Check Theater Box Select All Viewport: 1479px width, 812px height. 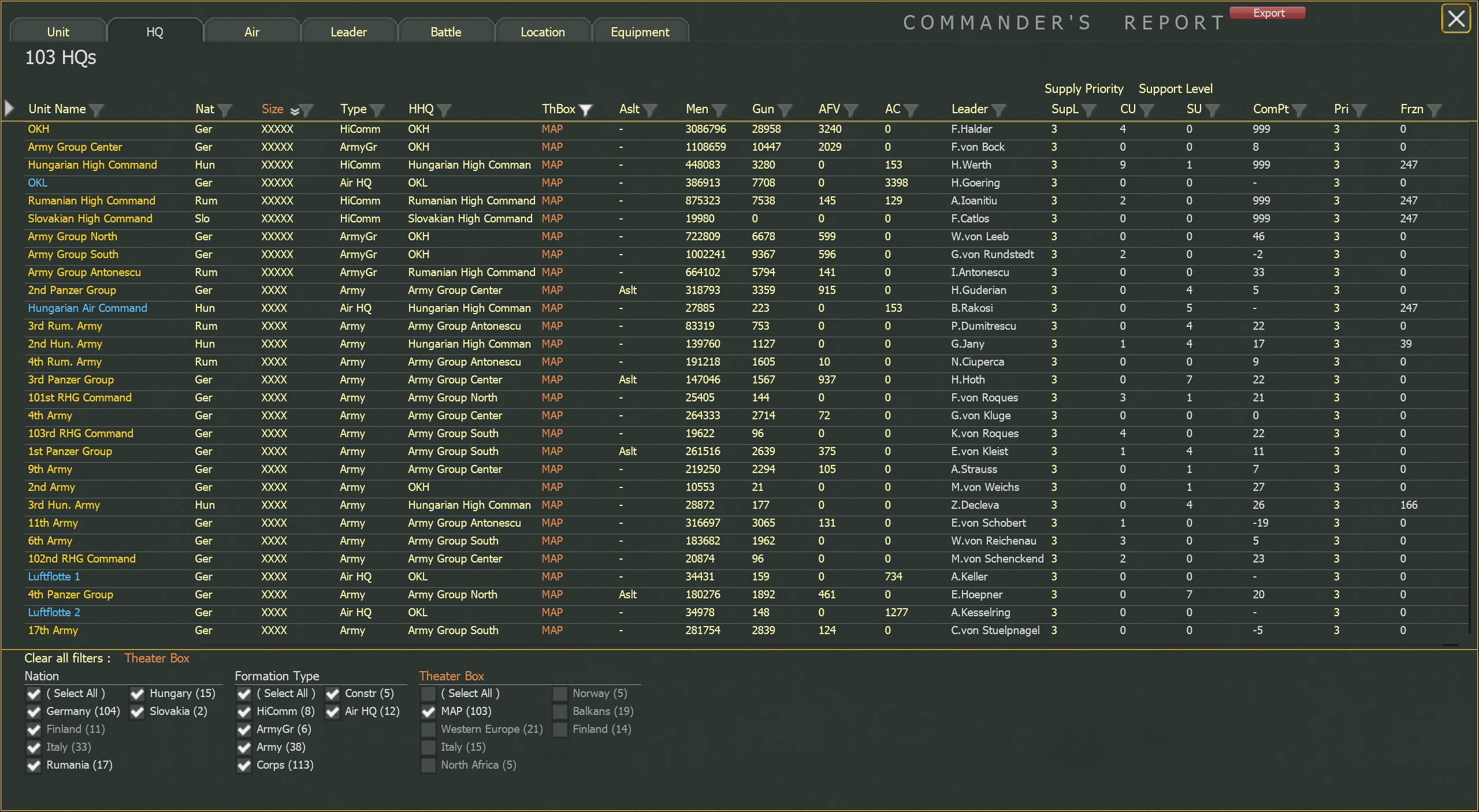click(428, 694)
